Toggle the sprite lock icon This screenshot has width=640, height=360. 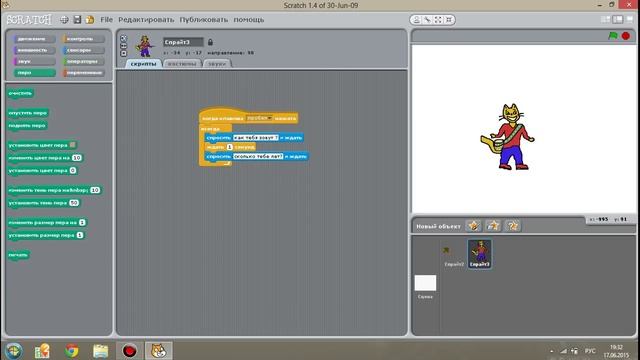click(x=210, y=42)
